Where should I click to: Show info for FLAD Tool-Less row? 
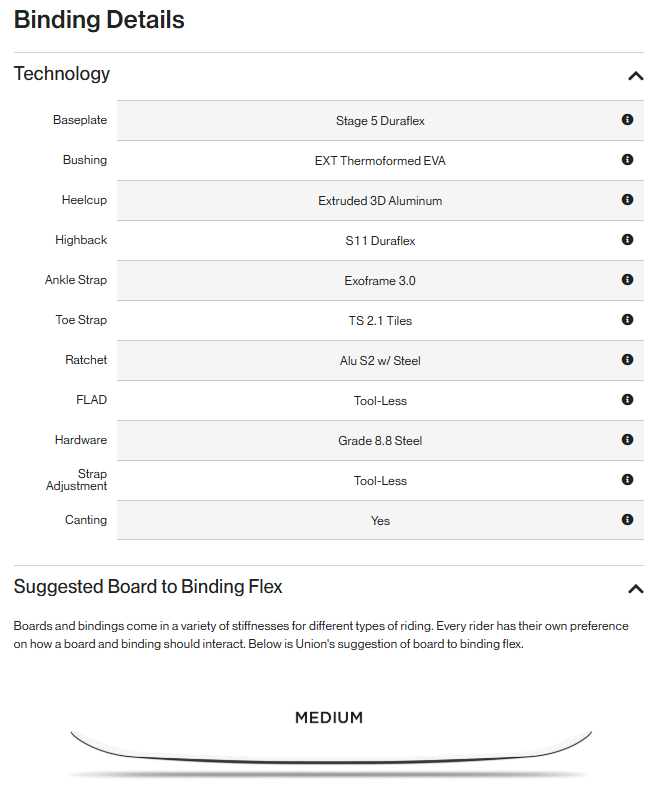point(627,400)
